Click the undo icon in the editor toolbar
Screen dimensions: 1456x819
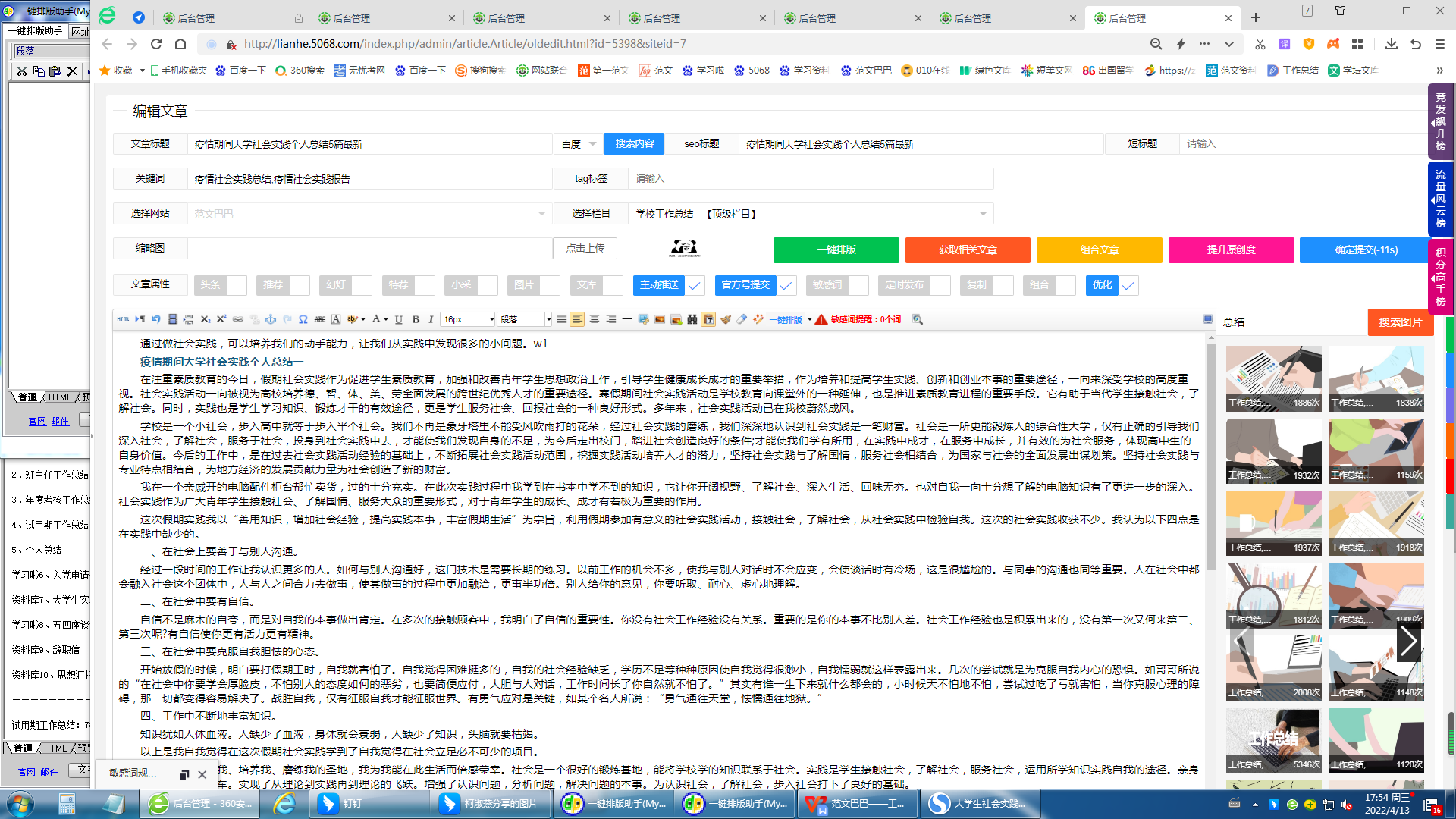[155, 319]
